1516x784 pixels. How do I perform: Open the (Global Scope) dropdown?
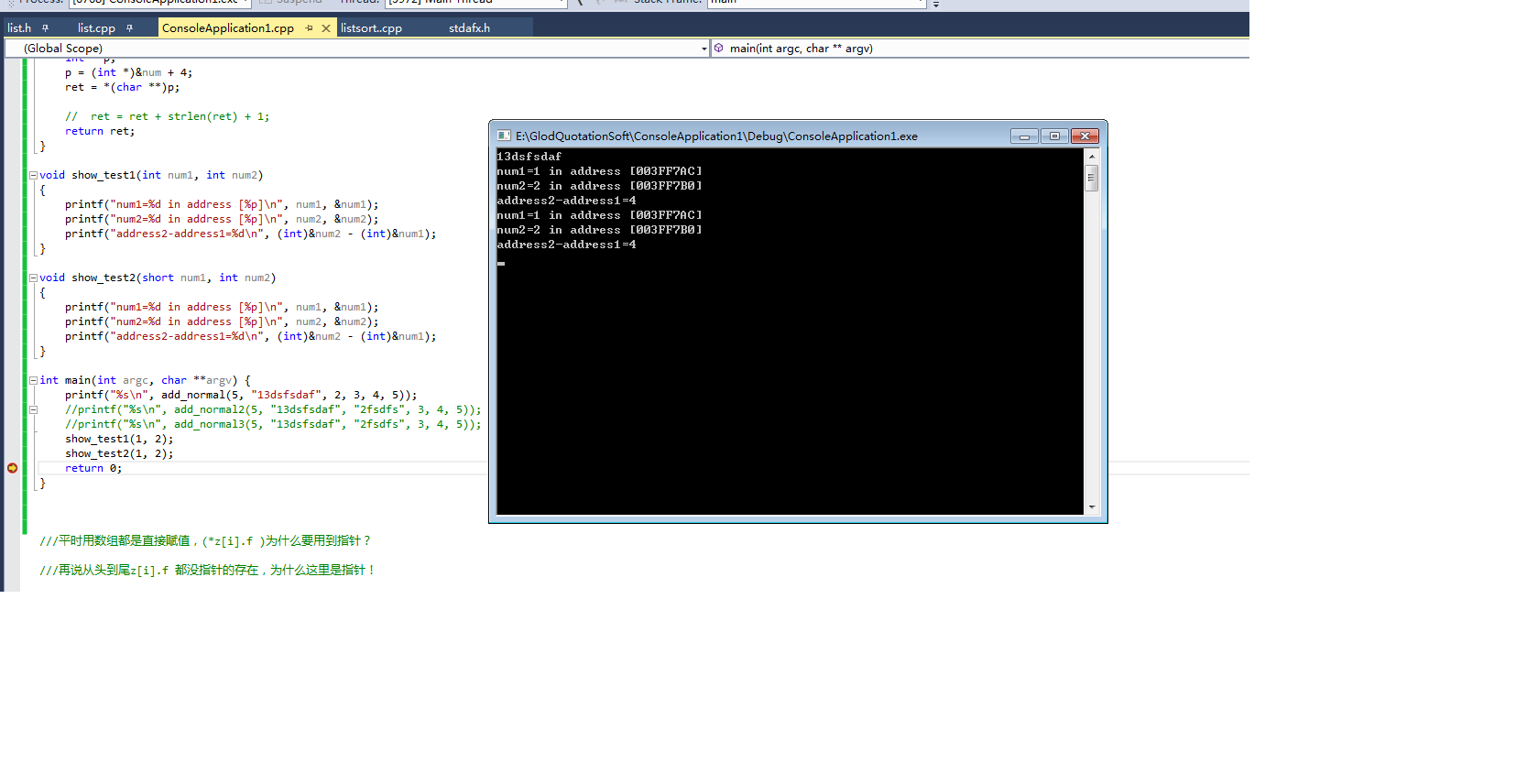[x=357, y=49]
